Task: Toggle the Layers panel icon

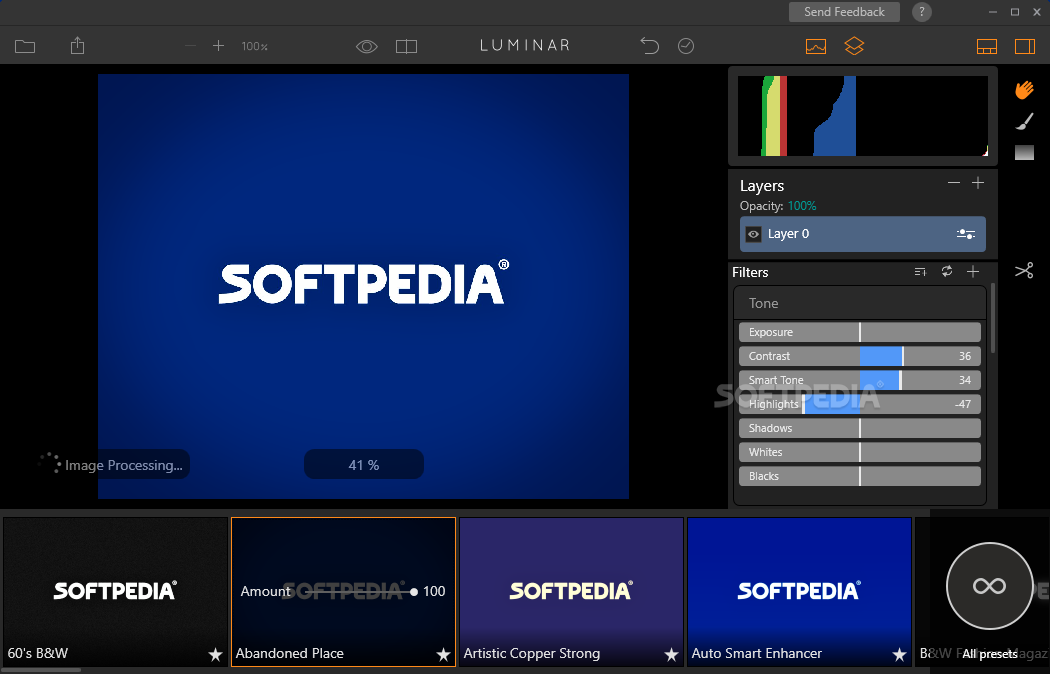Action: pyautogui.click(x=854, y=46)
